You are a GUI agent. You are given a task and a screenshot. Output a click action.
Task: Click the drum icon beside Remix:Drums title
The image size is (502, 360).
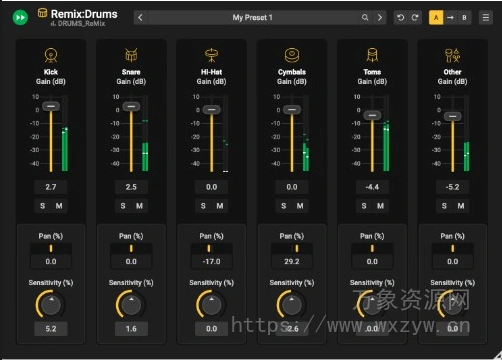42,13
